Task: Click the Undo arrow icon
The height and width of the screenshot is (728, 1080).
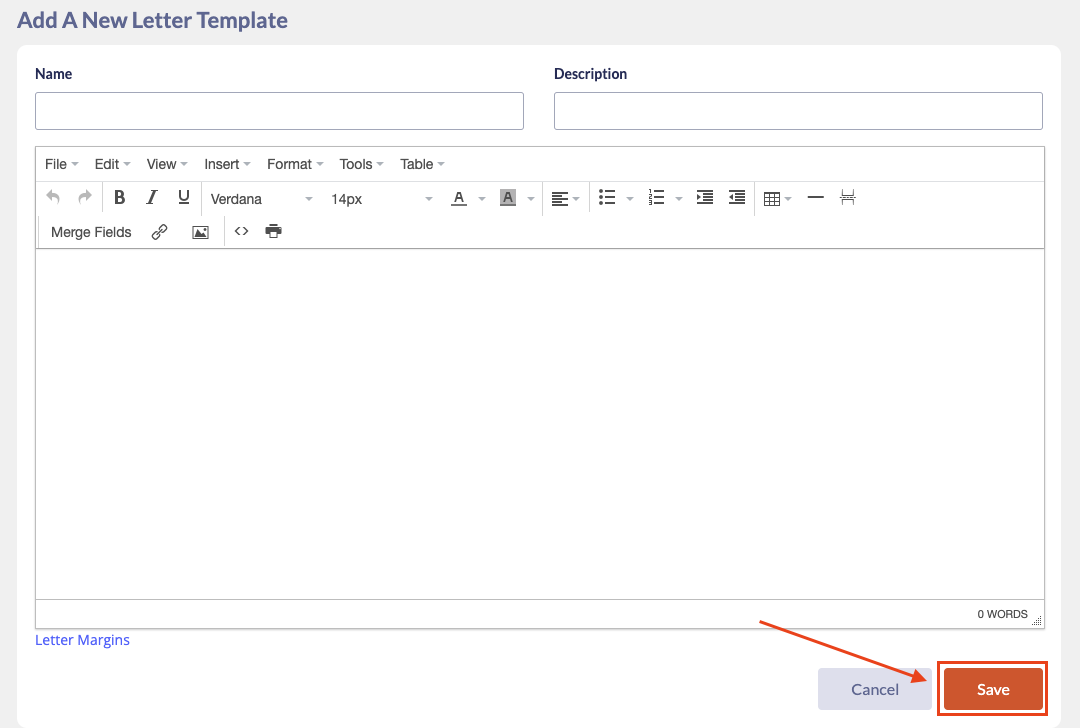Action: pyautogui.click(x=53, y=198)
